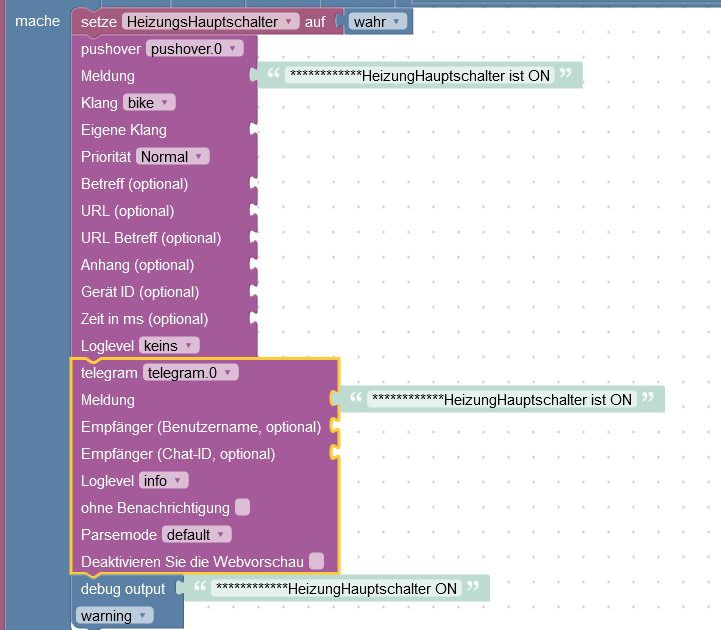Click the auf label in setze block
The height and width of the screenshot is (630, 721).
click(x=315, y=22)
